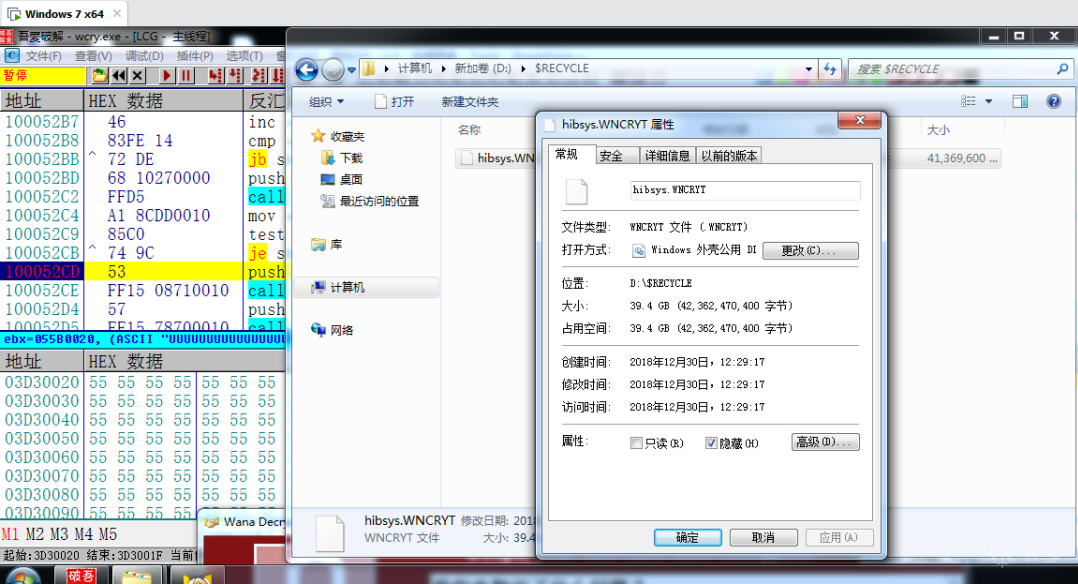Open the 插件(P) menu in debugger
Viewport: 1078px width, 584px height.
coord(195,56)
